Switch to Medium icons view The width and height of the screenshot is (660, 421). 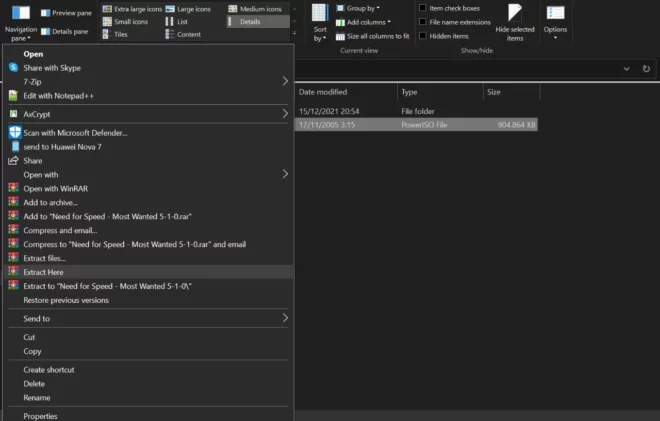(x=255, y=9)
